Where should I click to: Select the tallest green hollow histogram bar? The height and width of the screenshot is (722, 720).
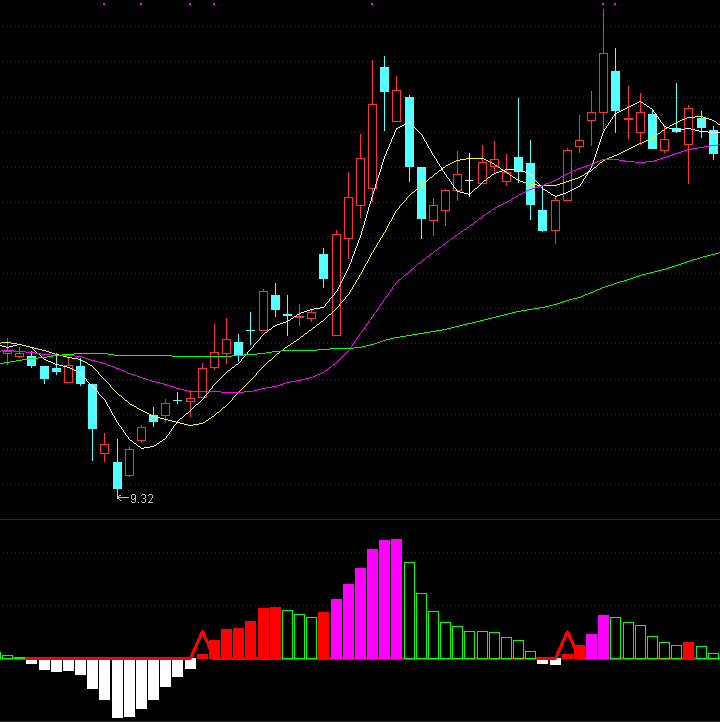pyautogui.click(x=409, y=611)
